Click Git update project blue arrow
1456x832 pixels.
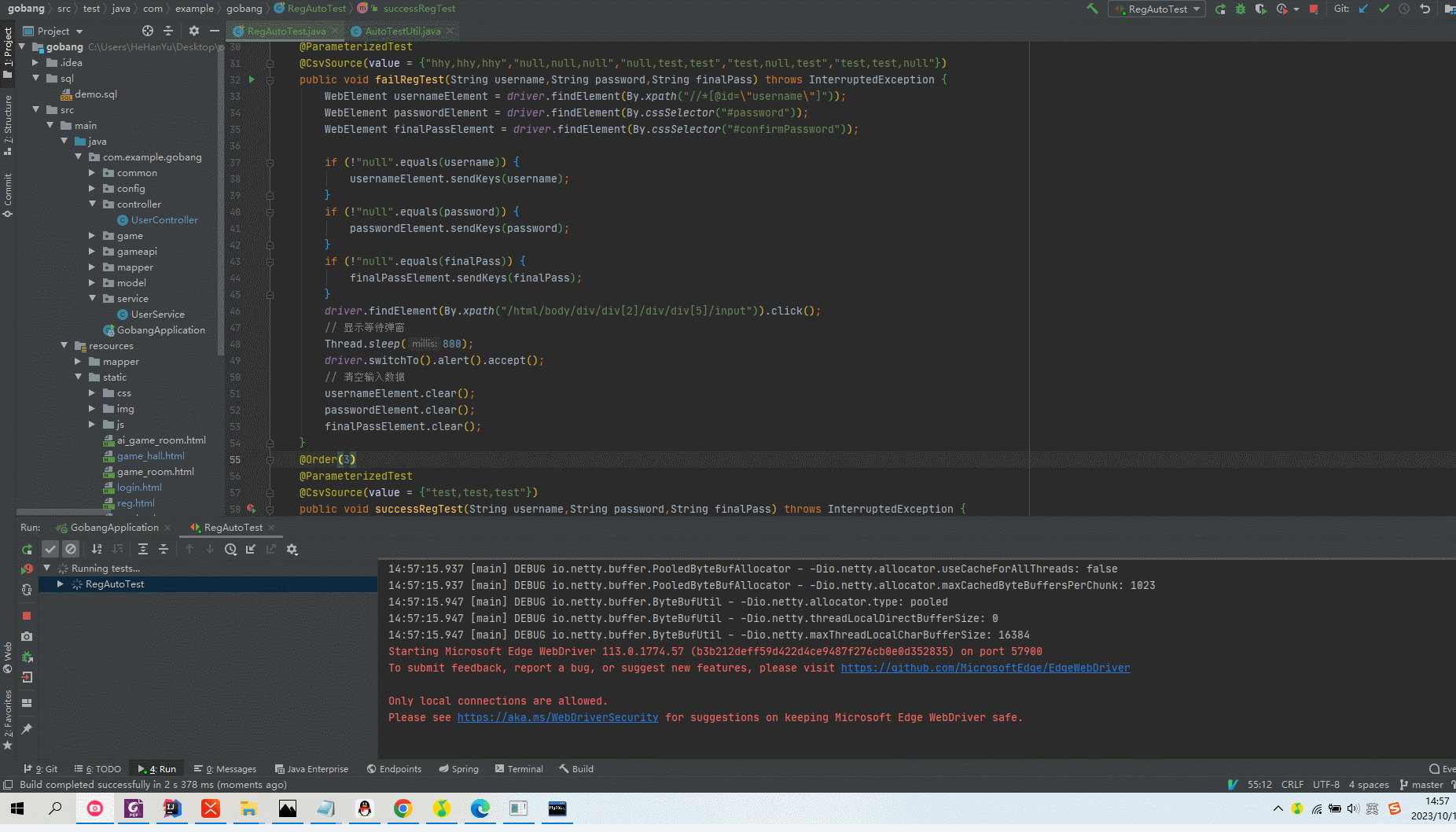[1364, 9]
